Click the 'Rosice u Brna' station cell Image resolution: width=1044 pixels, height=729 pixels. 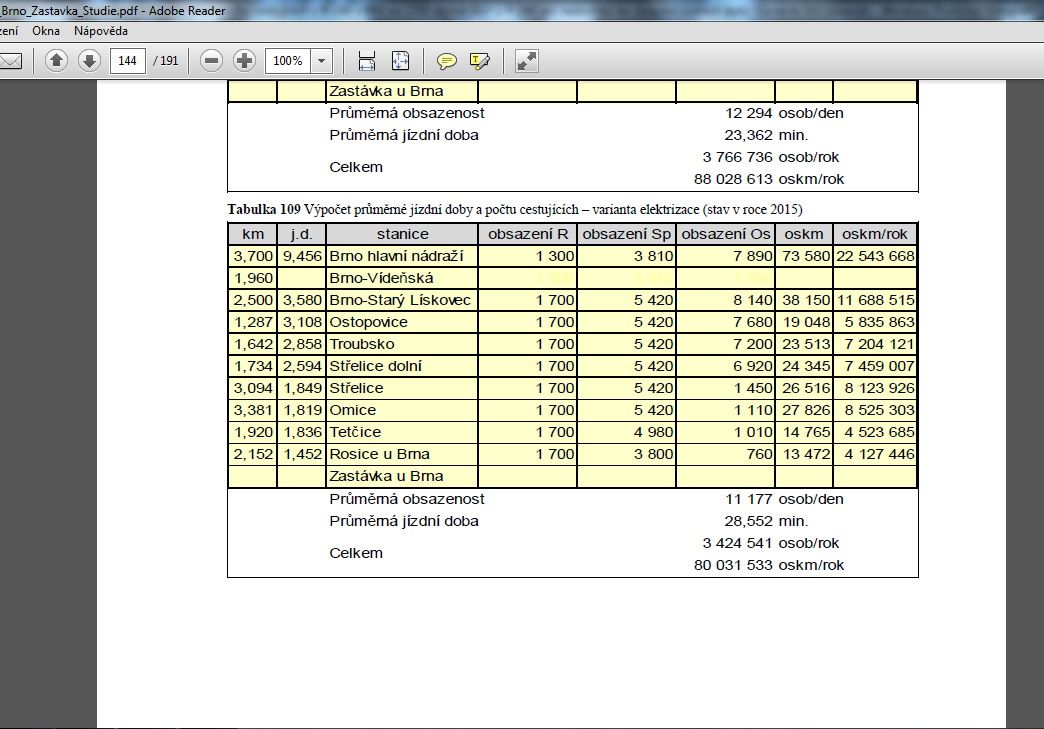(x=402, y=453)
